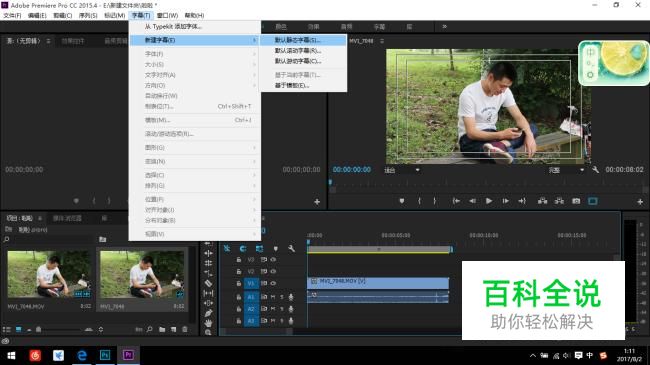
Task: Click New Item icon in Project panel
Action: 173,329
